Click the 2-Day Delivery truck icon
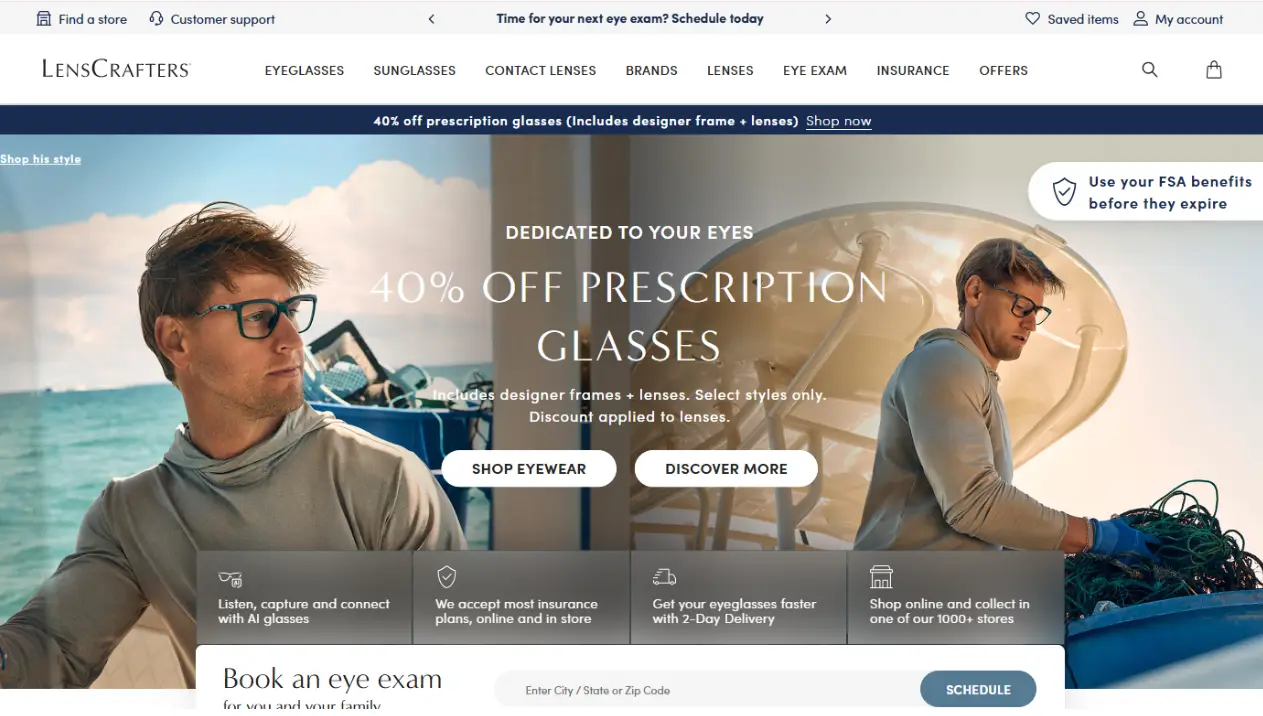 pos(664,577)
